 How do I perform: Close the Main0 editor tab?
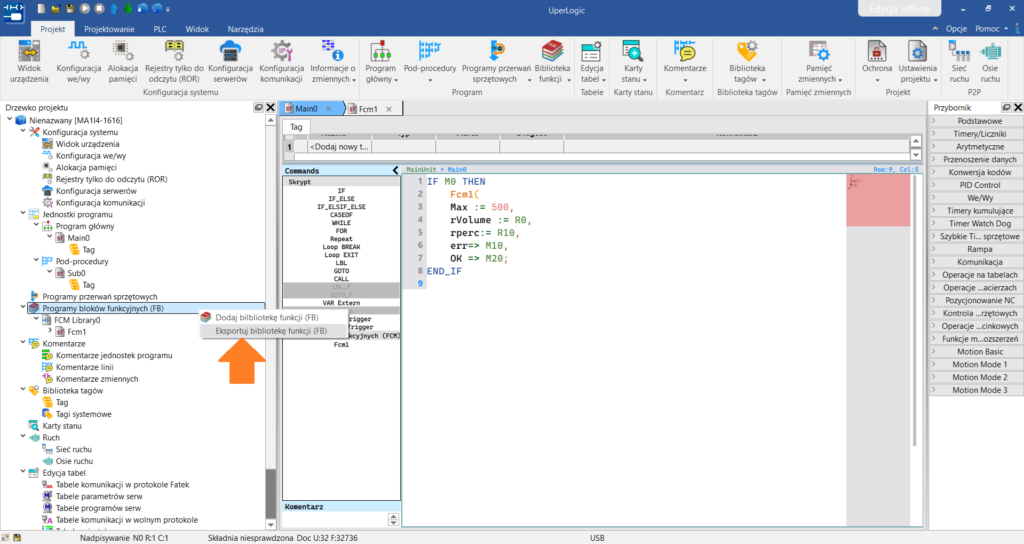coord(328,109)
